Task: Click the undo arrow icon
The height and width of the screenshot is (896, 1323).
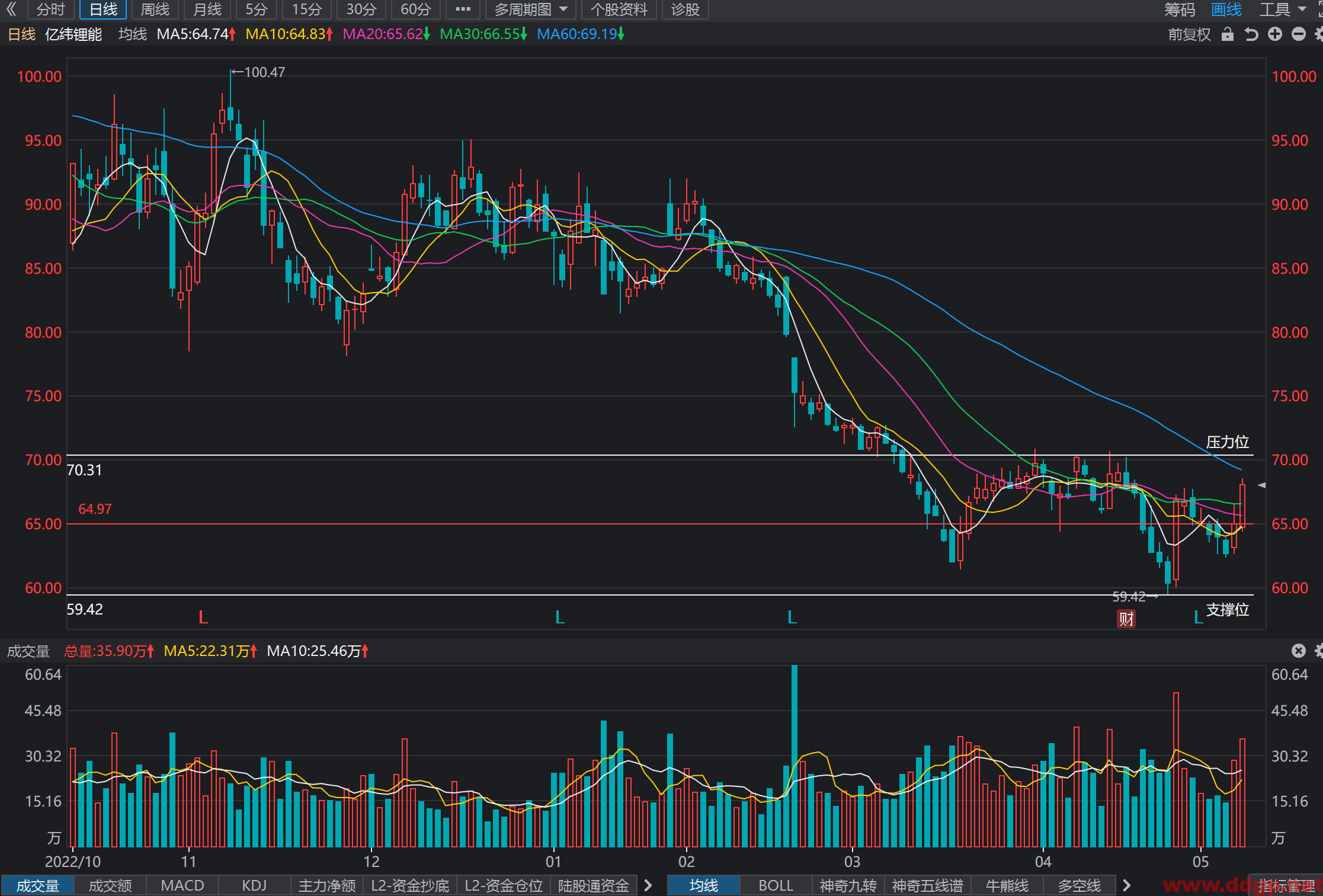Action: [1251, 34]
